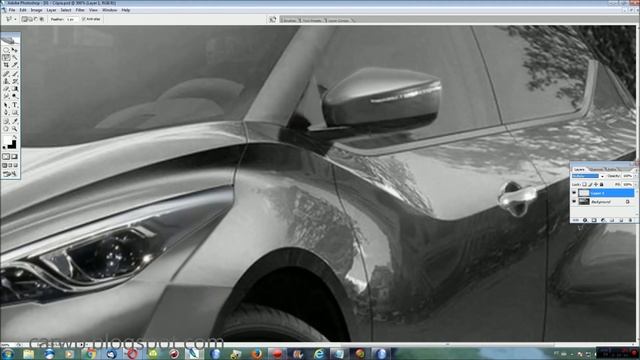Open the Layer Comps palette tab
640x360 pixels.
(x=339, y=20)
